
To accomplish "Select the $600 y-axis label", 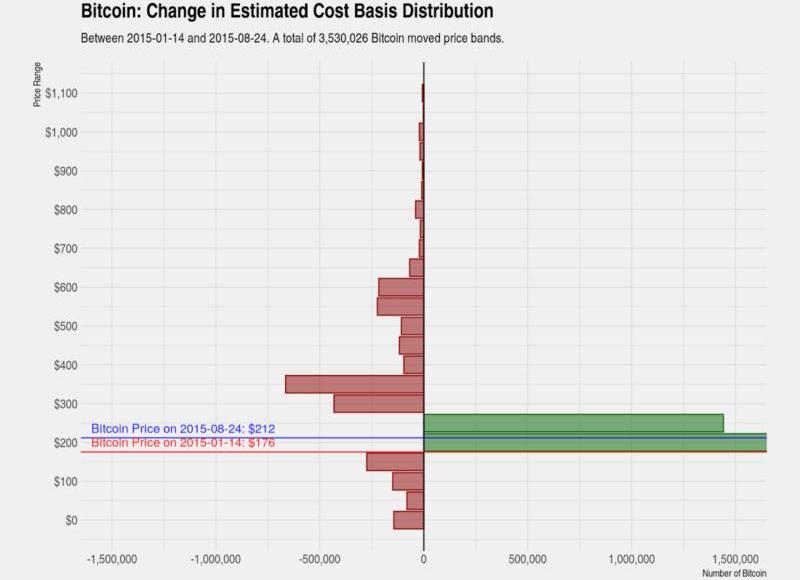I will (66, 287).
